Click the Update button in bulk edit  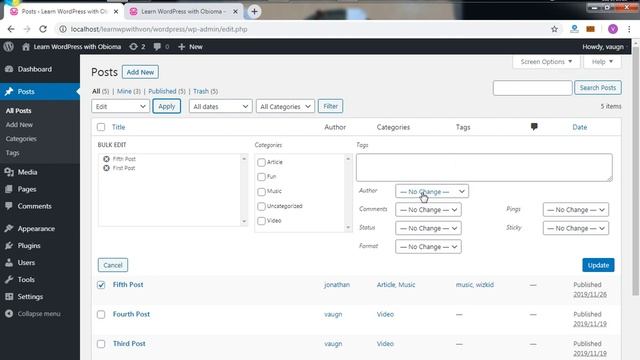[598, 265]
